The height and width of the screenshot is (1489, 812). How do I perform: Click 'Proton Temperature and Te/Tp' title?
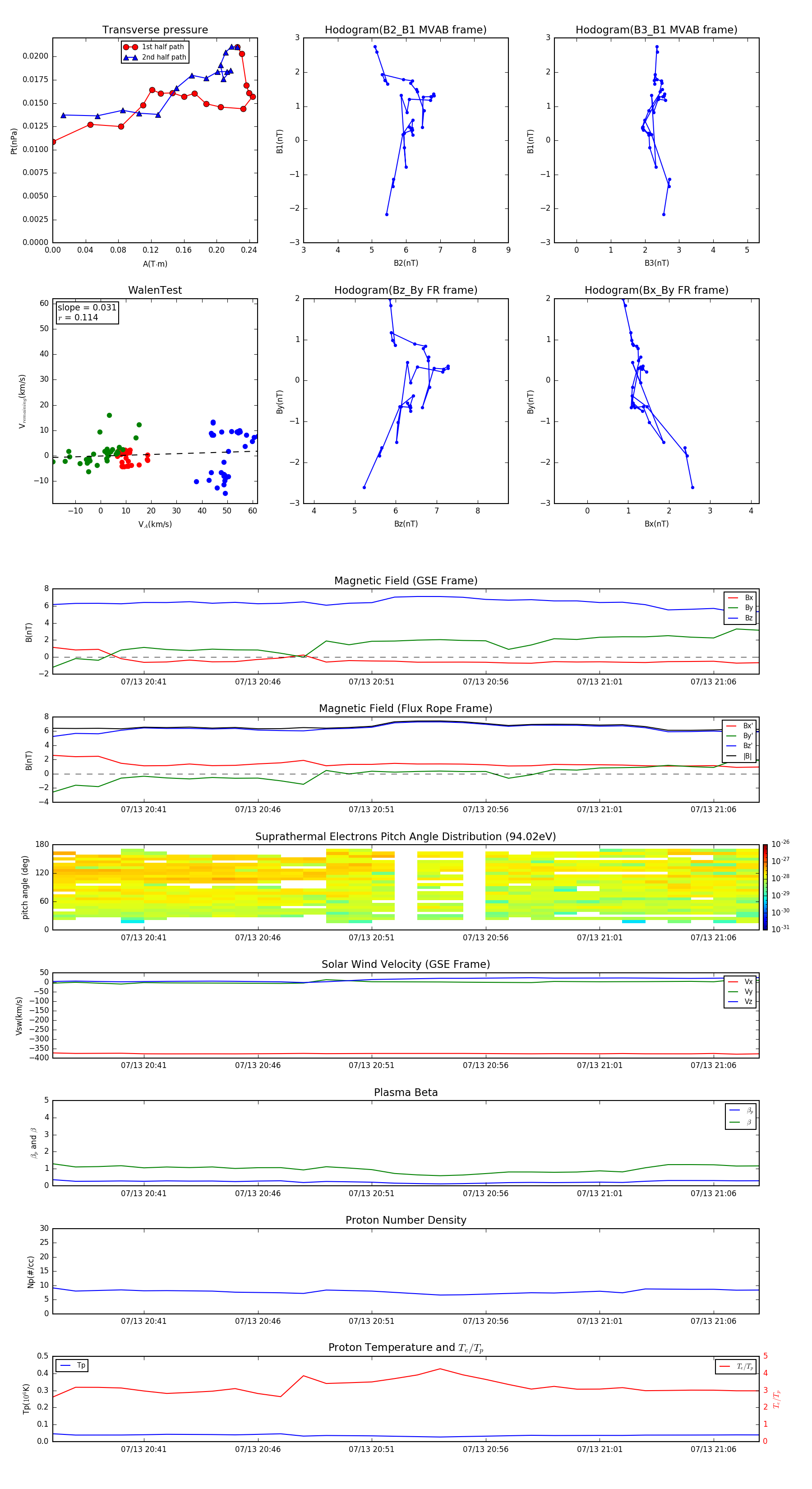[x=406, y=1348]
